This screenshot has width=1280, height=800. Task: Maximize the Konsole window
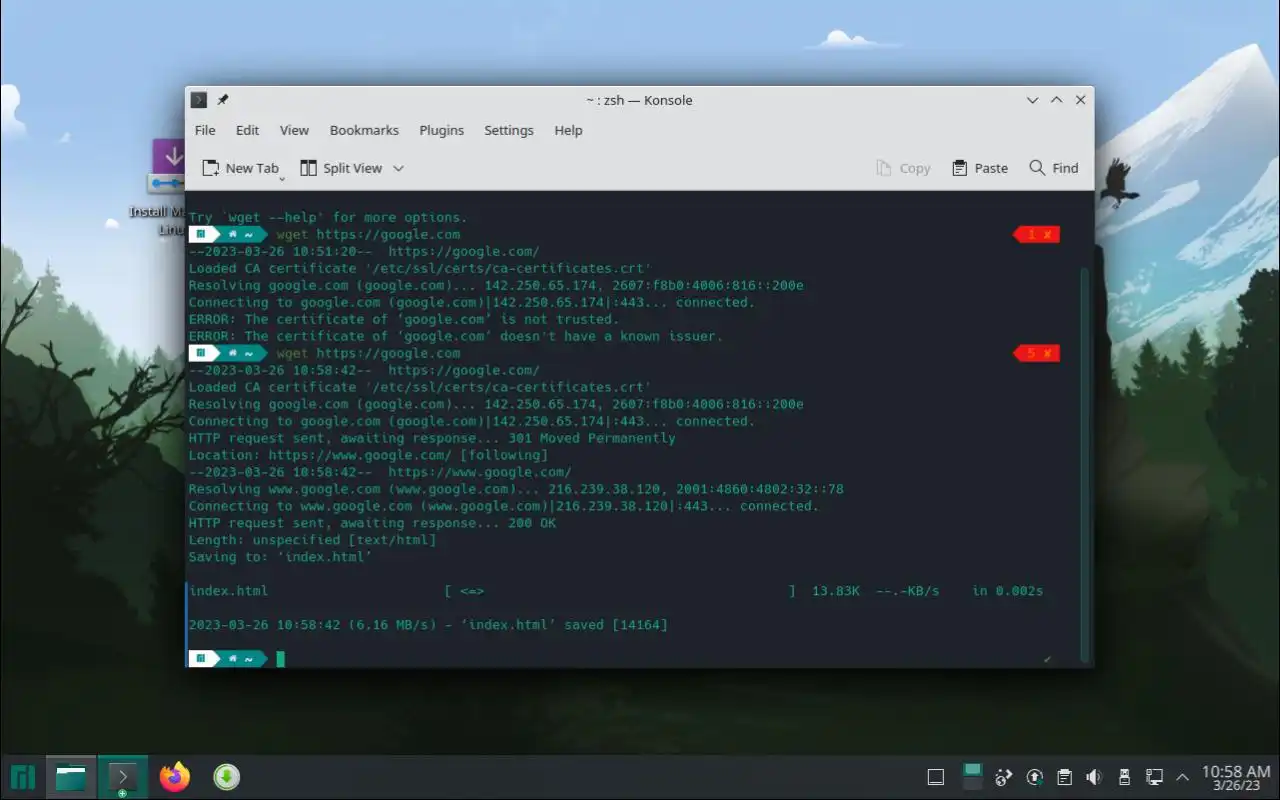click(1056, 100)
